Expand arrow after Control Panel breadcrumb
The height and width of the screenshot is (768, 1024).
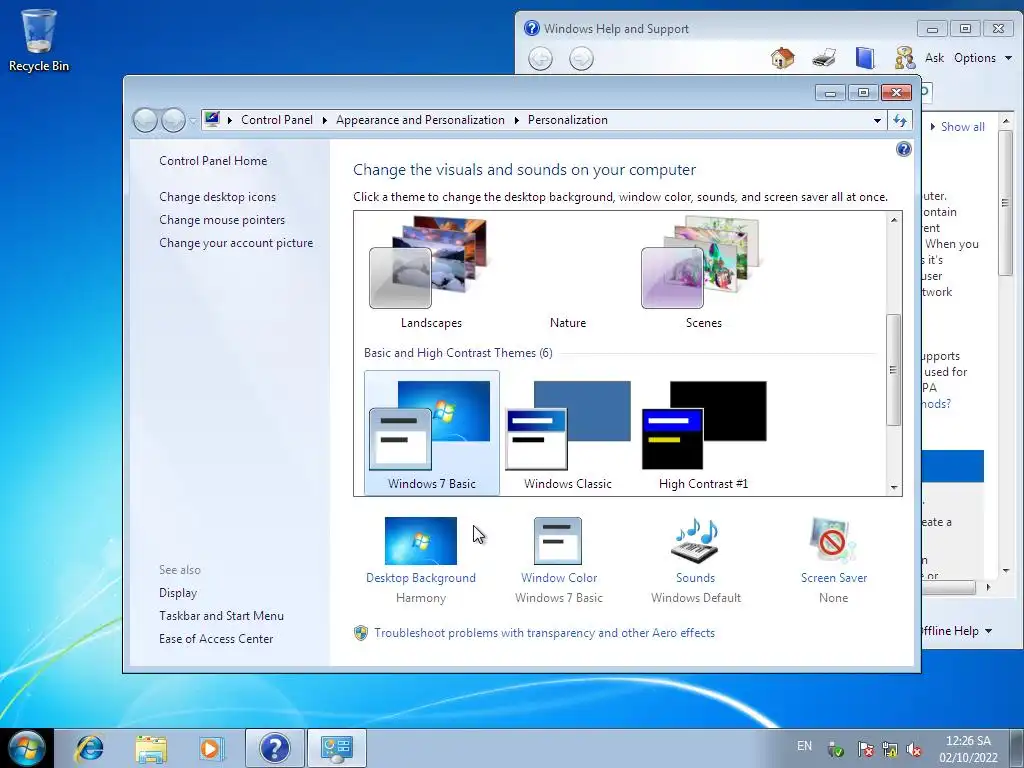click(325, 120)
